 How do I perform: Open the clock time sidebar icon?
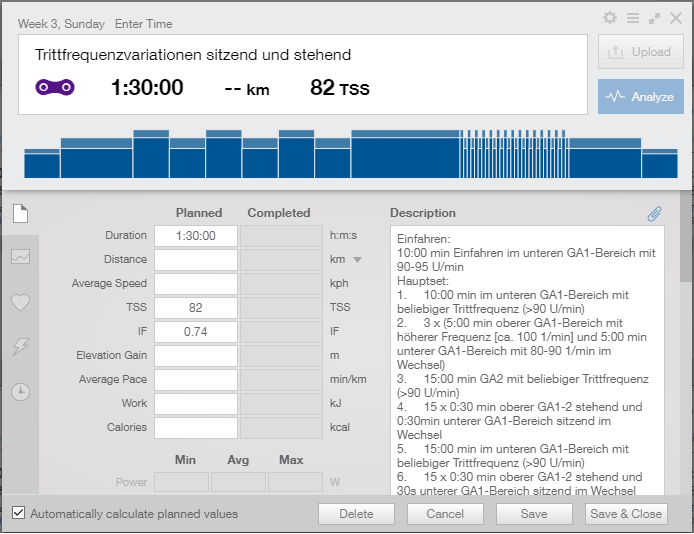tap(20, 392)
